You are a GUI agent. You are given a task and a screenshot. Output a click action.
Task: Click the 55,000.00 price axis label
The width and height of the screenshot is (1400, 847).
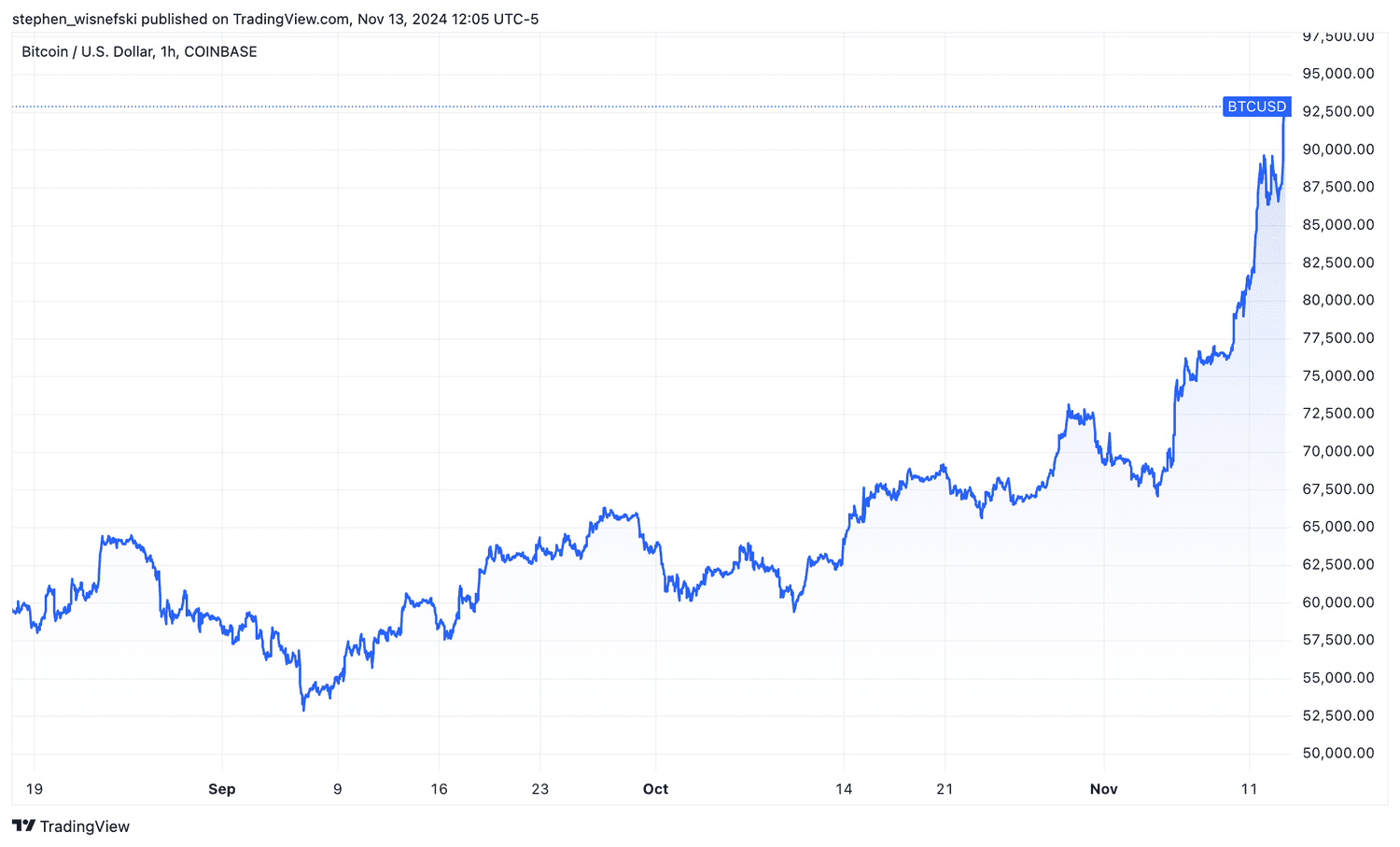pos(1338,677)
